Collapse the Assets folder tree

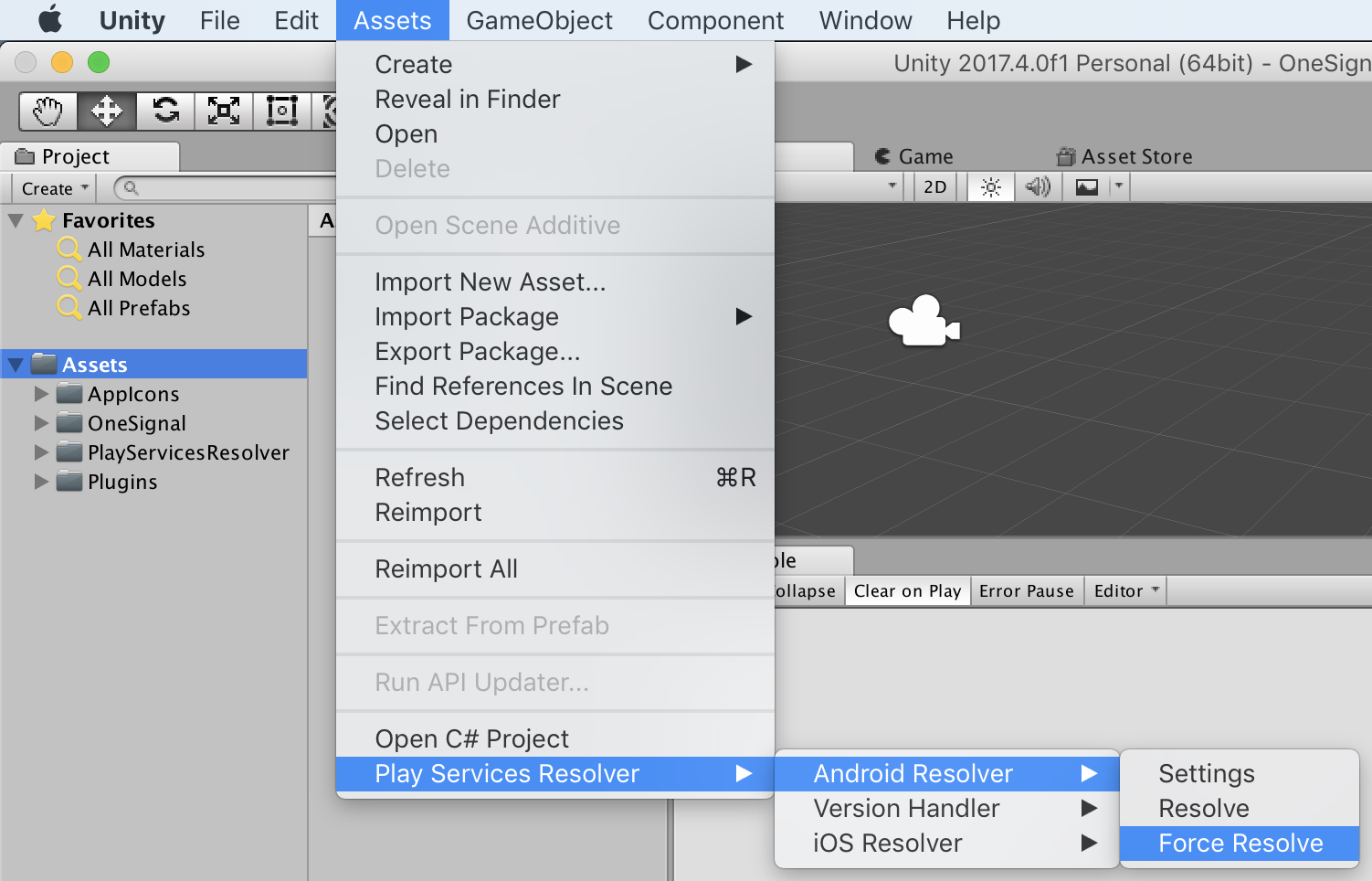16,365
